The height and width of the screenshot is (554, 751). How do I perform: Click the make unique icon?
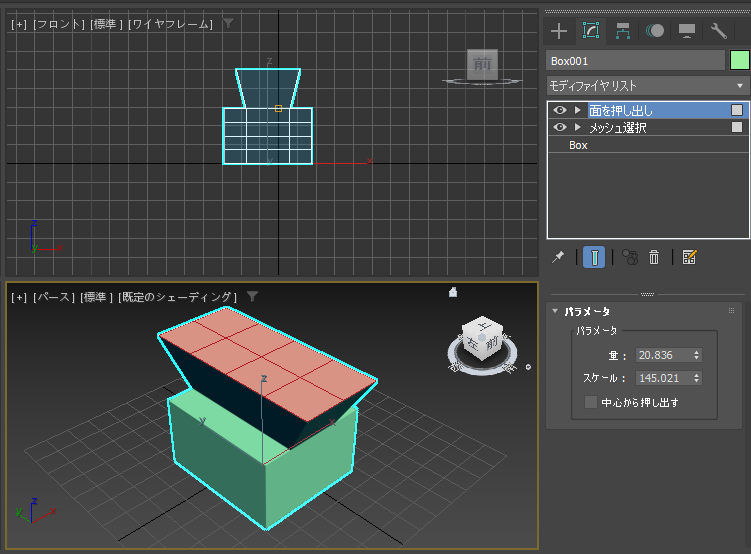[x=630, y=257]
